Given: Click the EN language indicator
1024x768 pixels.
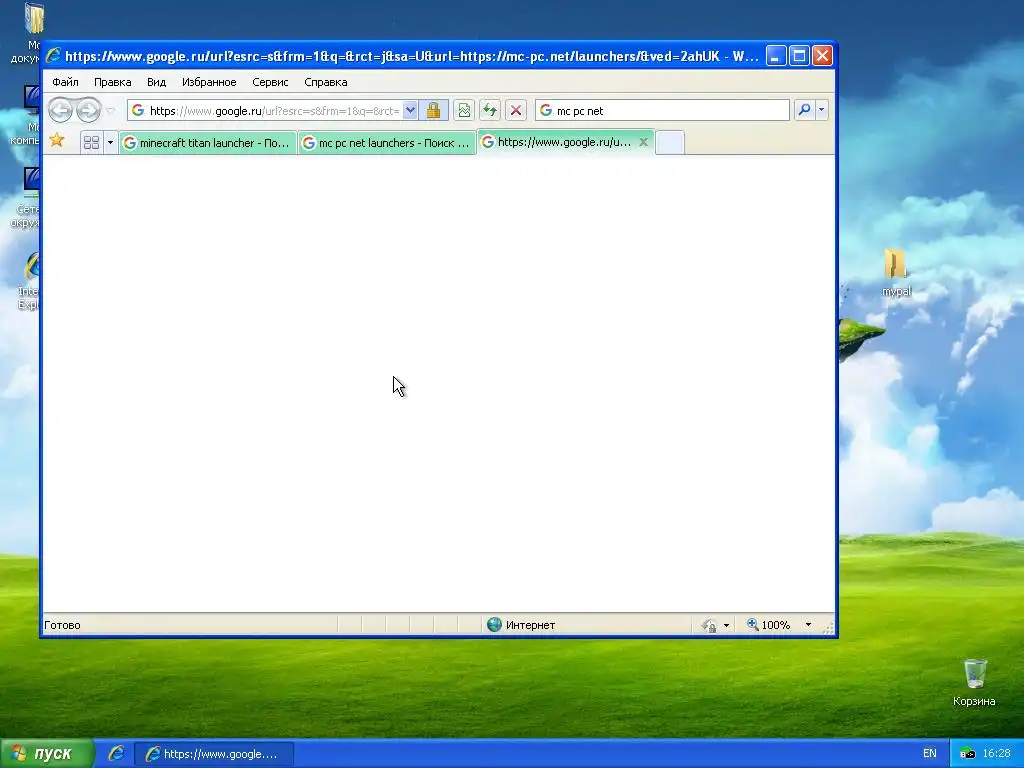Looking at the screenshot, I should (930, 754).
